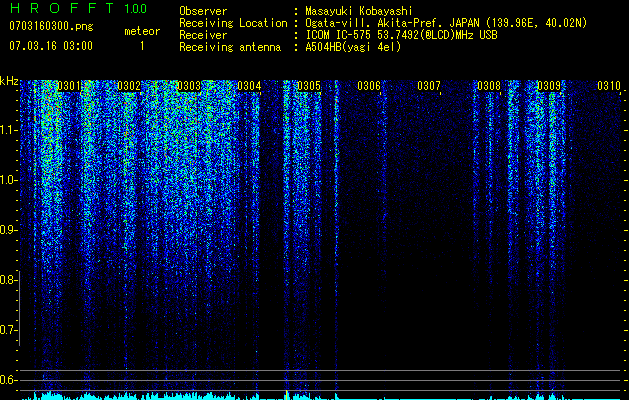Click the kHz axis unit label
Image resolution: width=629 pixels, height=400 pixels.
point(9,81)
